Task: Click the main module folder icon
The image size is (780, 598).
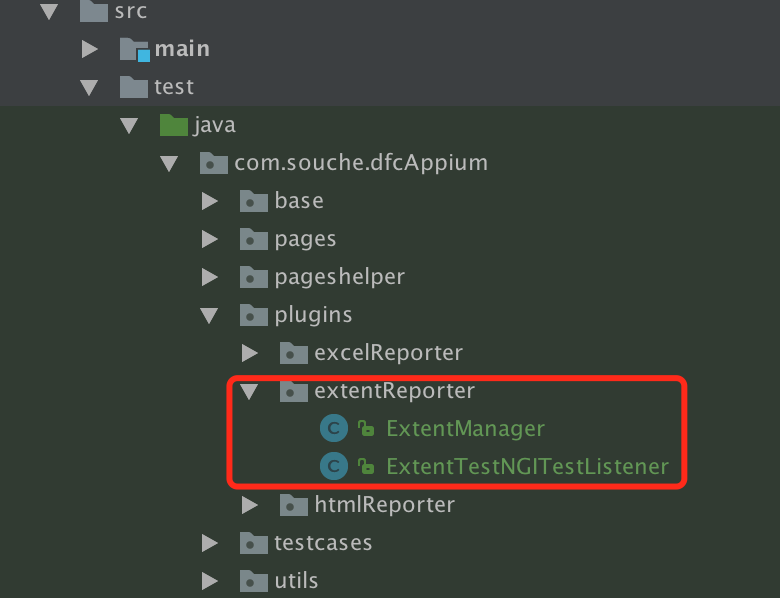Action: click(134, 49)
